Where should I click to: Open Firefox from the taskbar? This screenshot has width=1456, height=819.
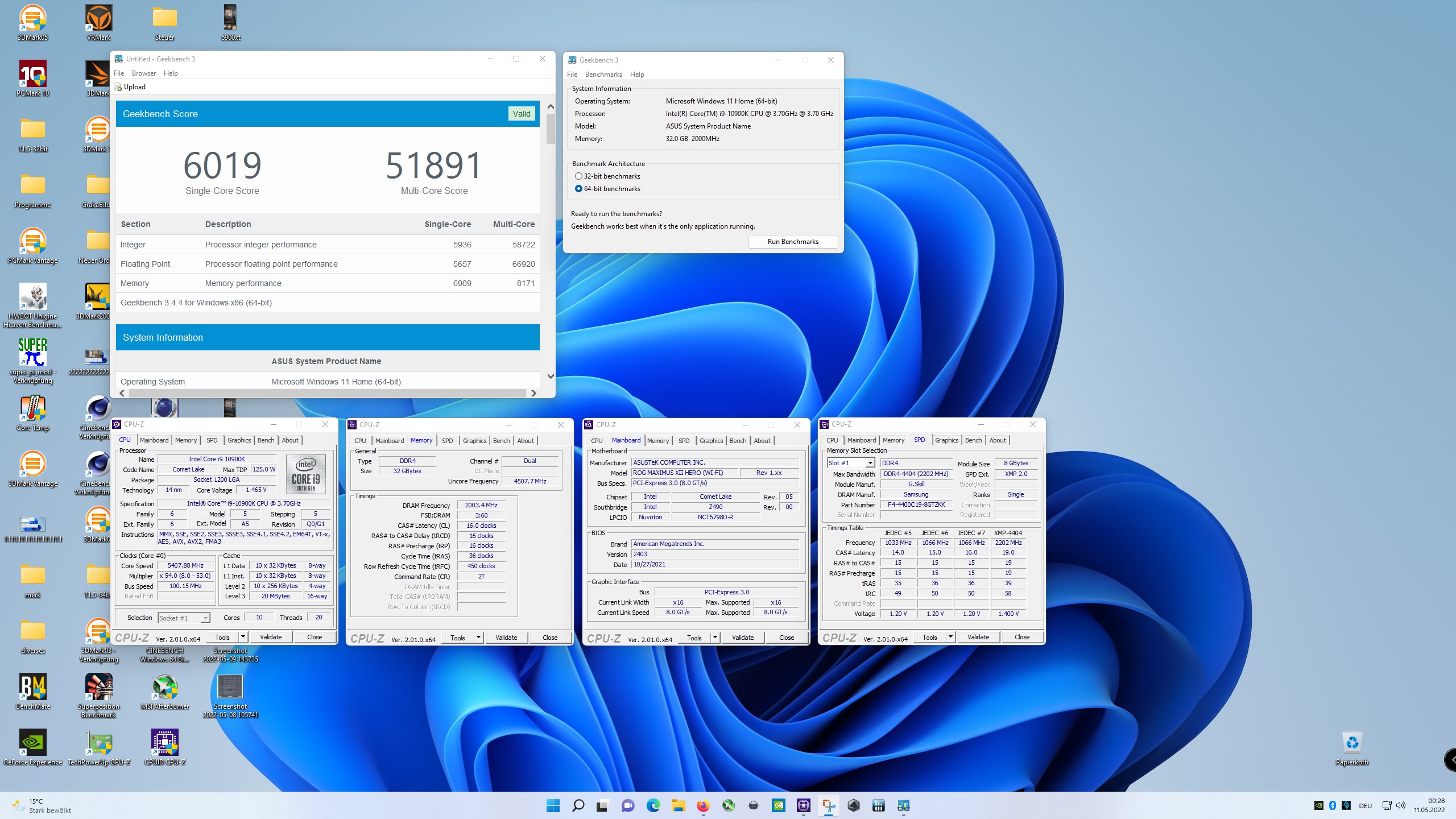[x=703, y=805]
